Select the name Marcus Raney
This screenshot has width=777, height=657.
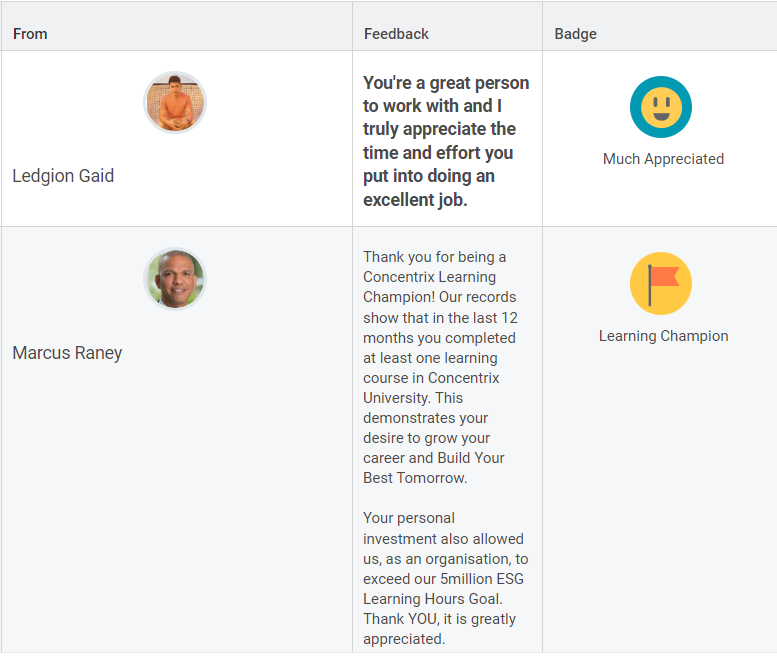(x=67, y=353)
